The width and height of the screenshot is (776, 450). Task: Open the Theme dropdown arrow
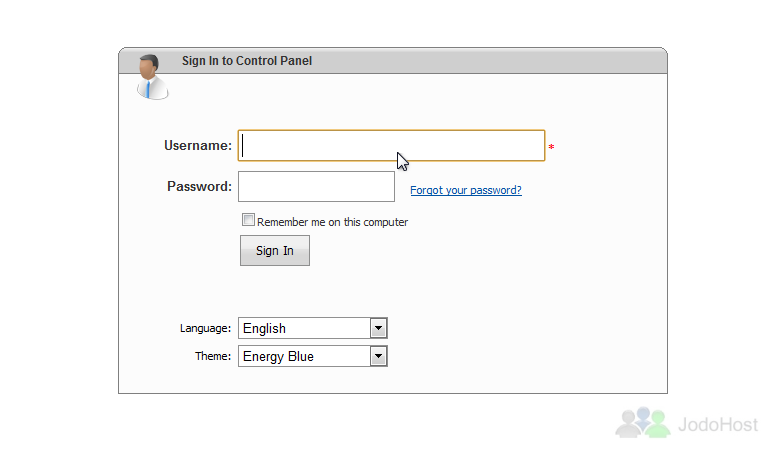(379, 356)
